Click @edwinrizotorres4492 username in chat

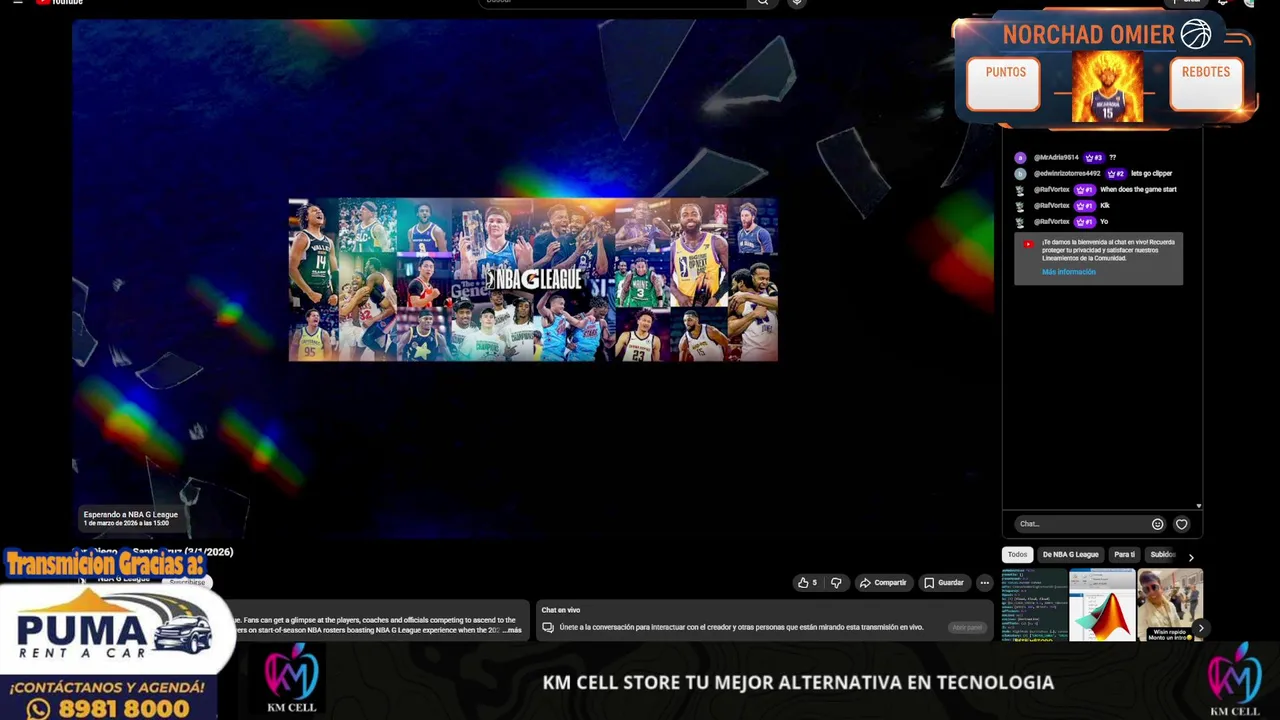coord(1067,174)
